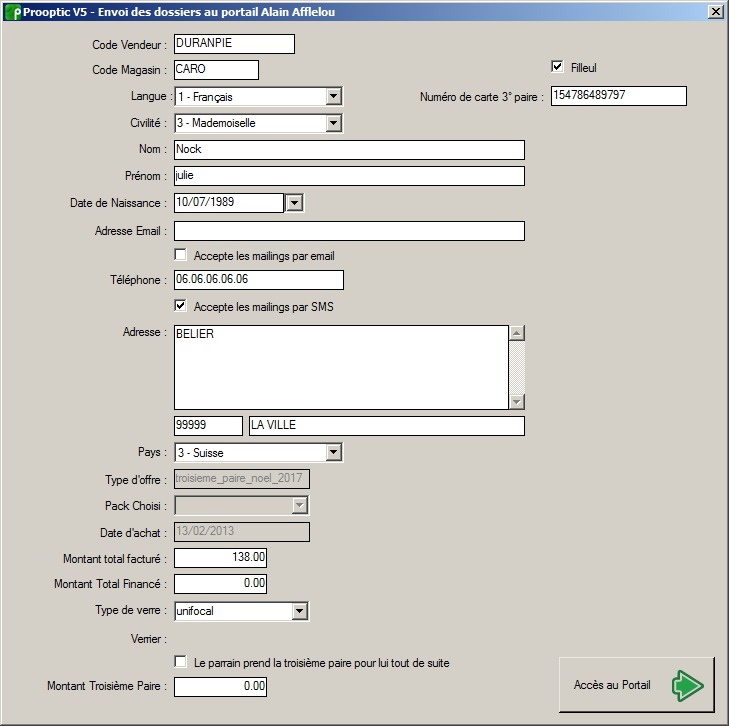Click the address scrollbar down arrow
The image size is (729, 726).
[x=517, y=402]
